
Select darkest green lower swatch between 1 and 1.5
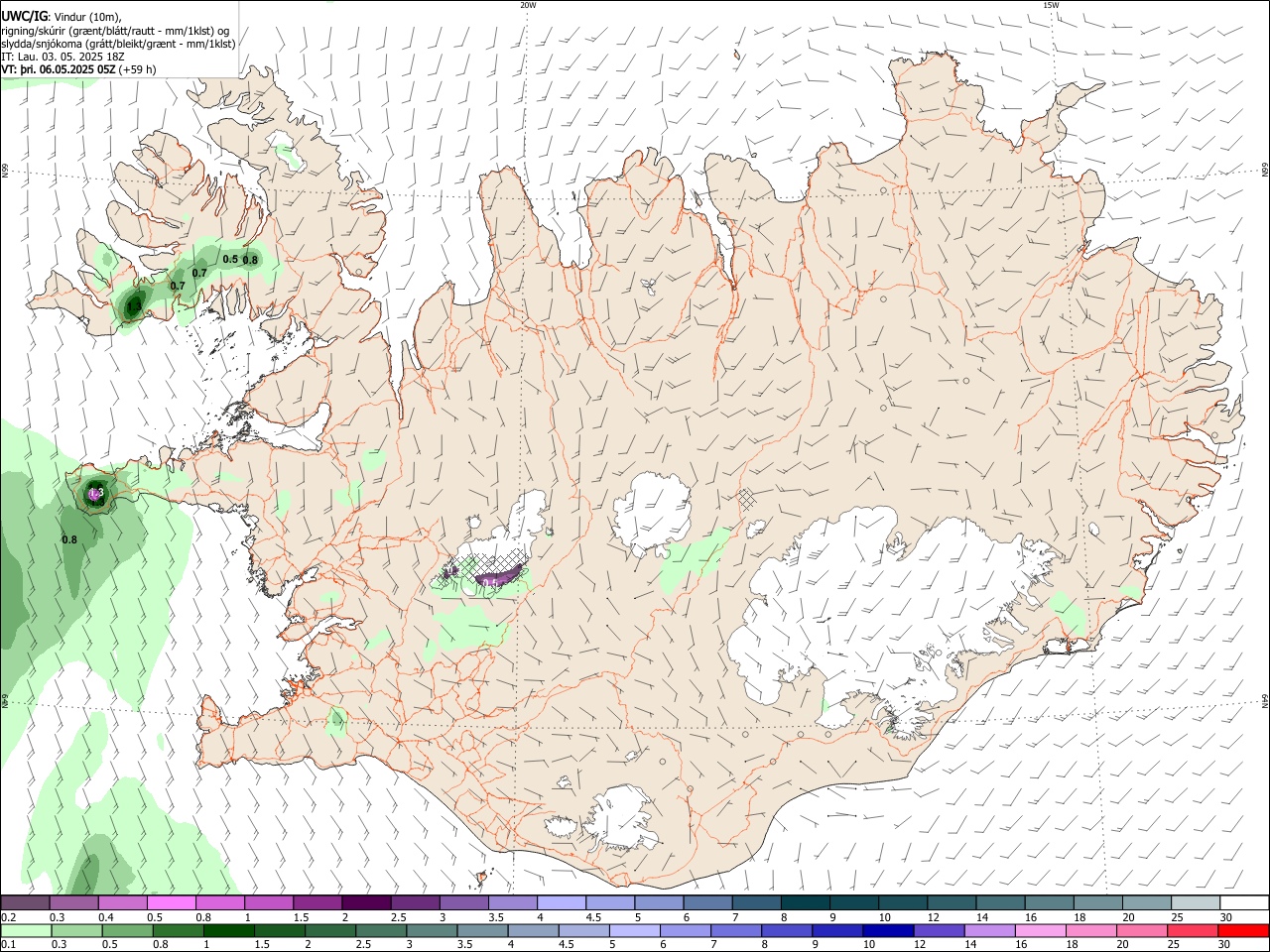click(x=228, y=930)
